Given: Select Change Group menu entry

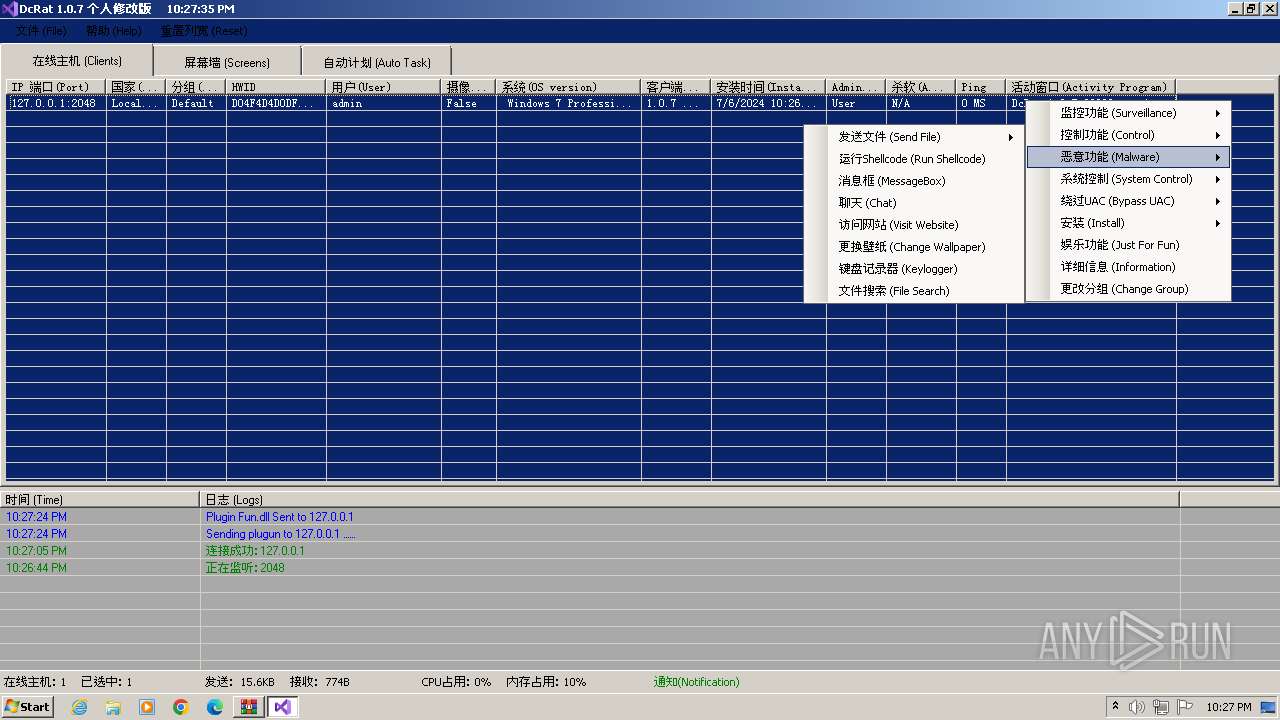Looking at the screenshot, I should 1128,289.
